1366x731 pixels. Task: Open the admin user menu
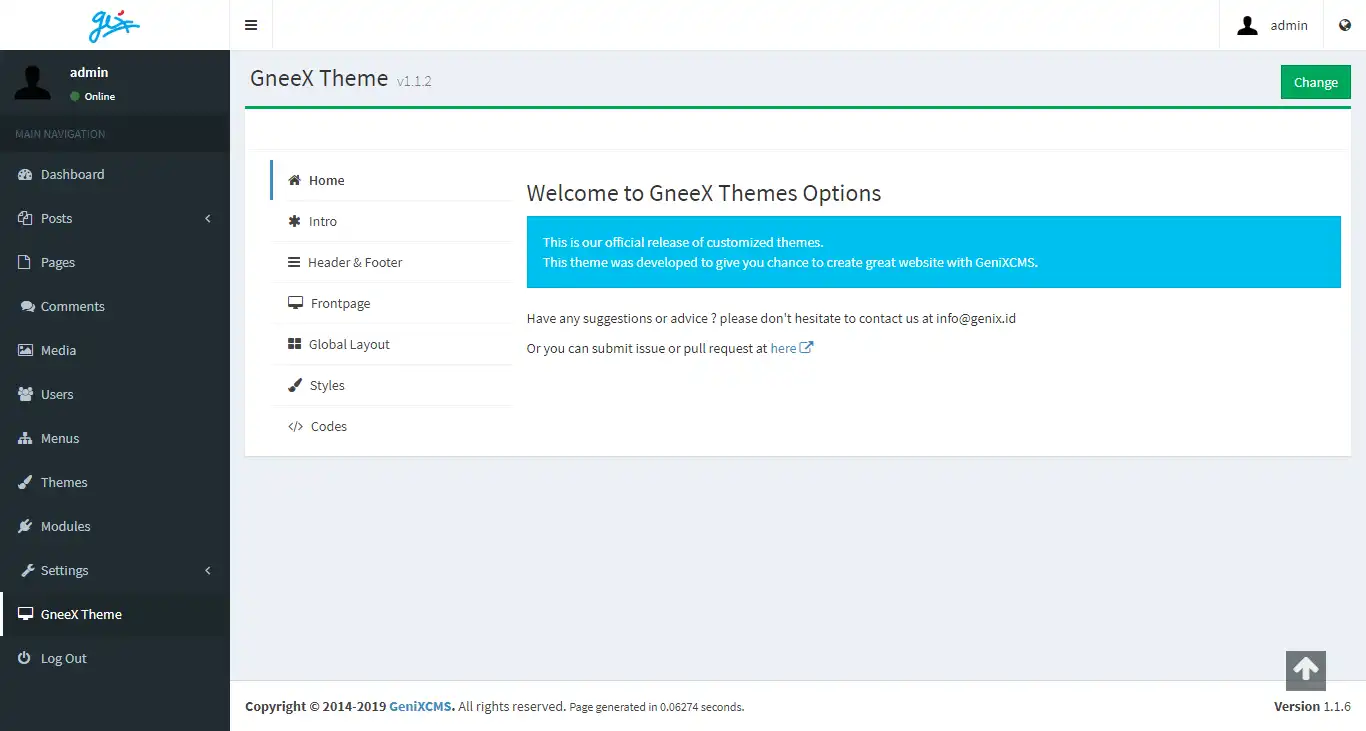pyautogui.click(x=1272, y=25)
